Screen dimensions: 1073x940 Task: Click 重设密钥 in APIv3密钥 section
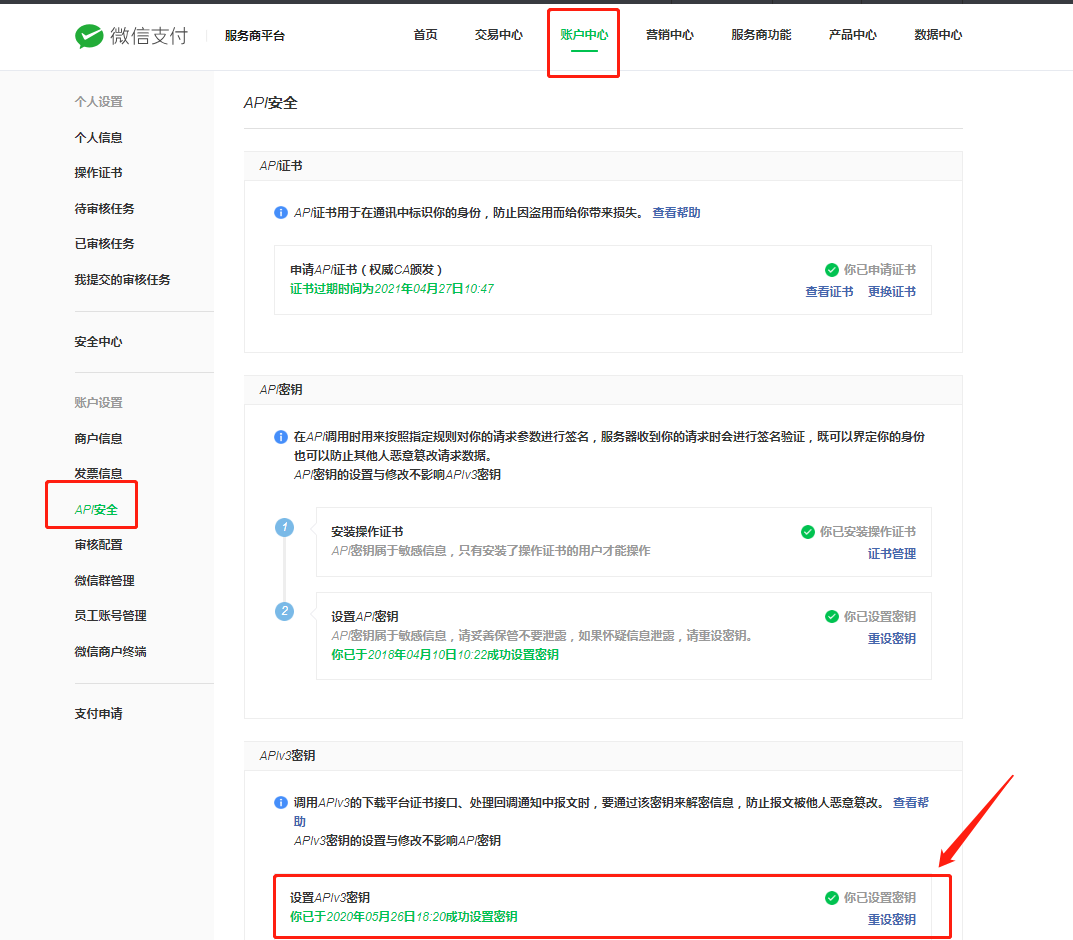click(x=892, y=919)
